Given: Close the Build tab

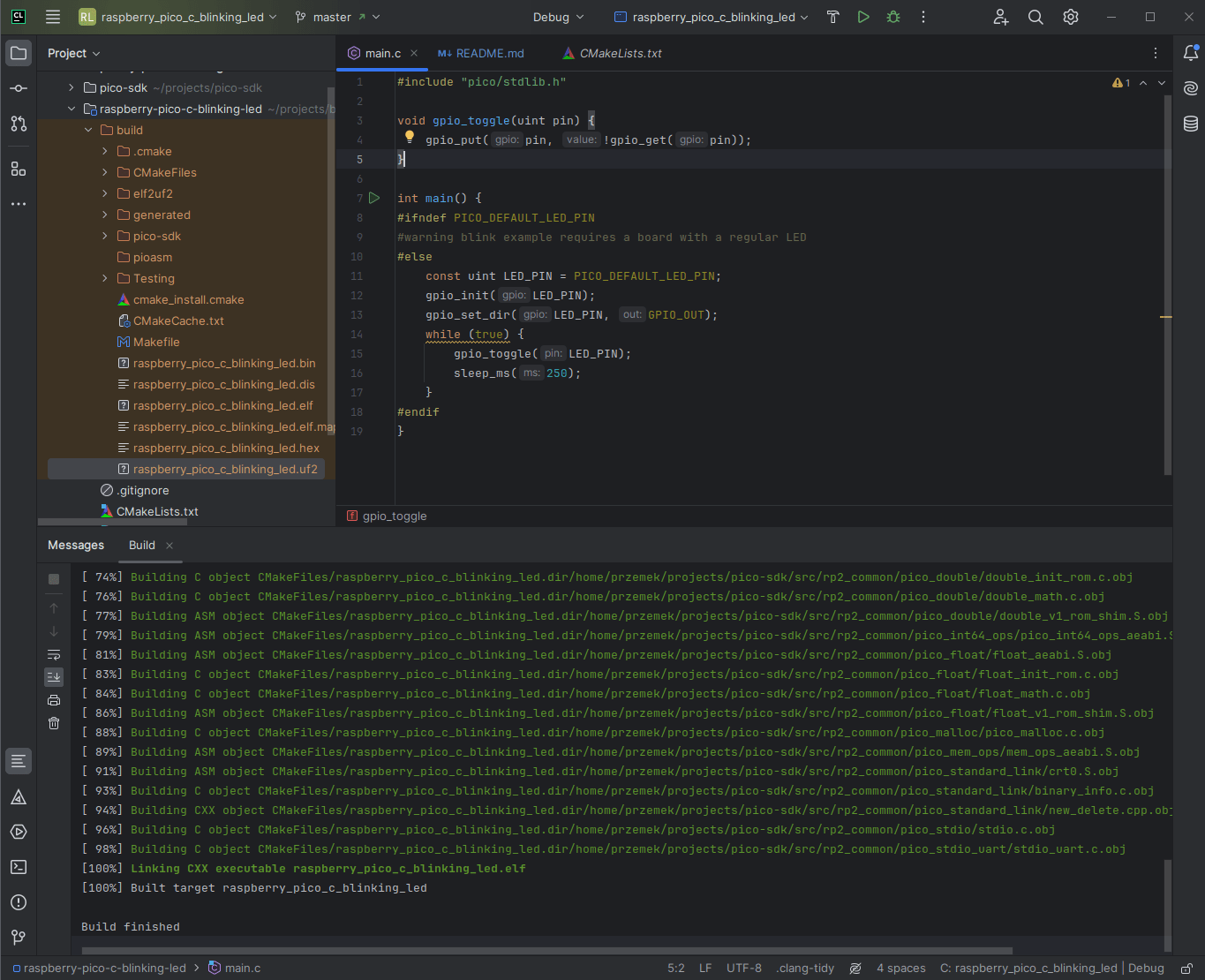Looking at the screenshot, I should pyautogui.click(x=169, y=546).
